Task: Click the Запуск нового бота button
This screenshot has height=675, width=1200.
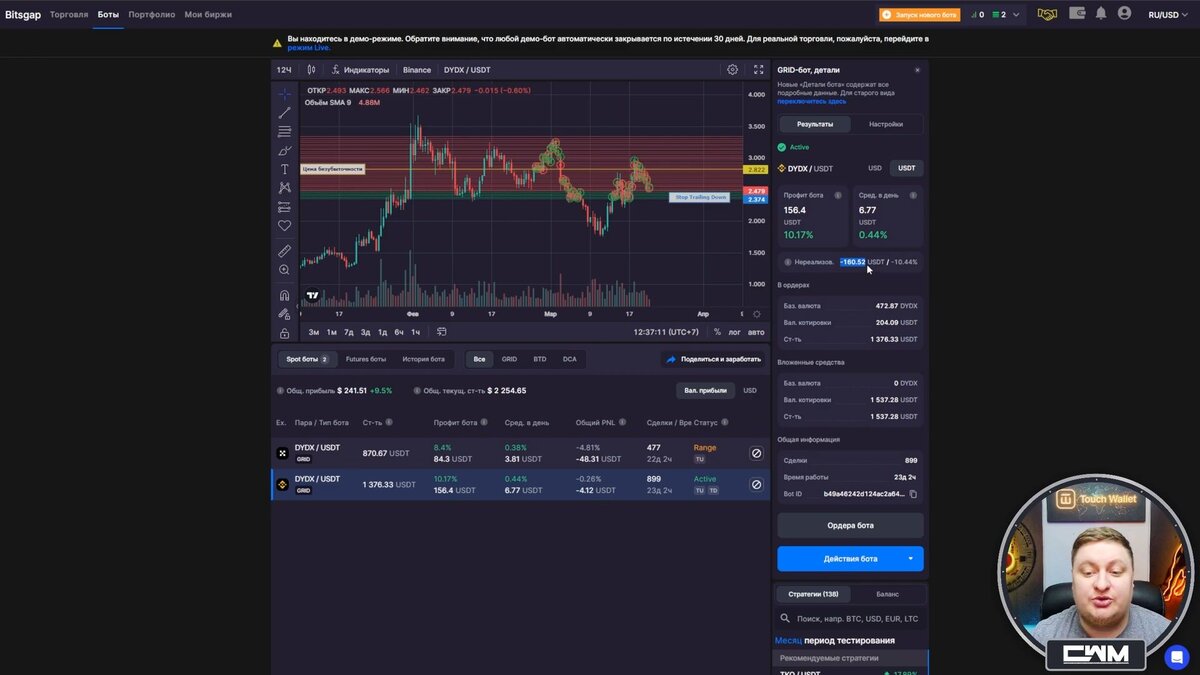Action: 919,15
